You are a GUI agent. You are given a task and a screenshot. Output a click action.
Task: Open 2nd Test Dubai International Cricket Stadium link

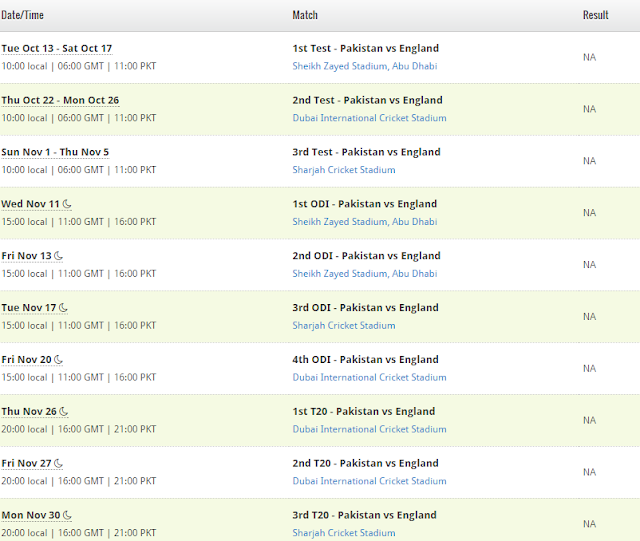[x=369, y=119]
